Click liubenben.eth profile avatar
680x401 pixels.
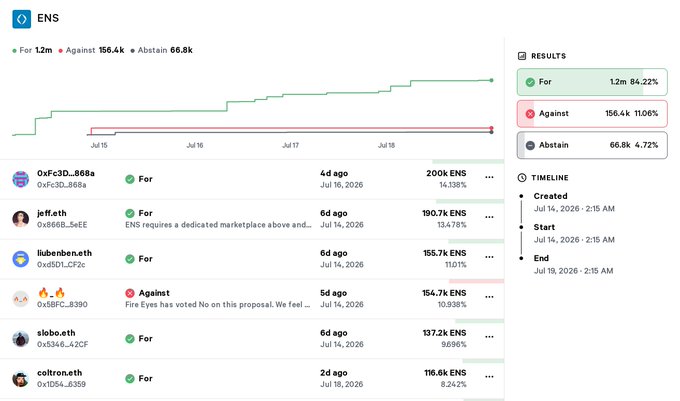tap(20, 259)
